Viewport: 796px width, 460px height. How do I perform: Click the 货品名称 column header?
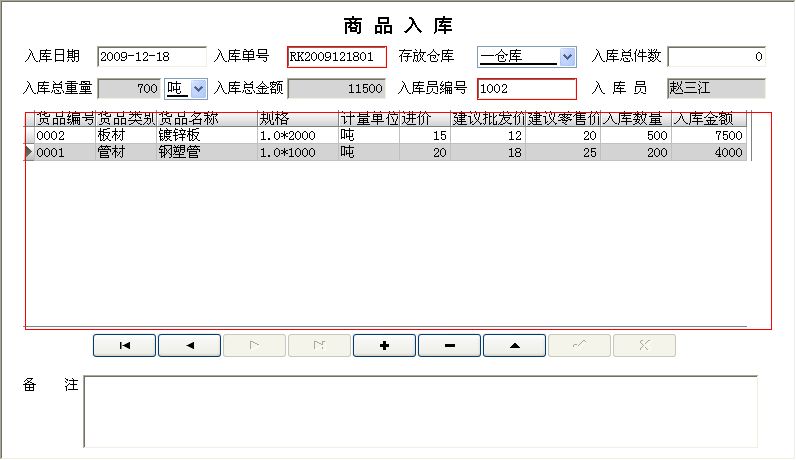[x=206, y=119]
